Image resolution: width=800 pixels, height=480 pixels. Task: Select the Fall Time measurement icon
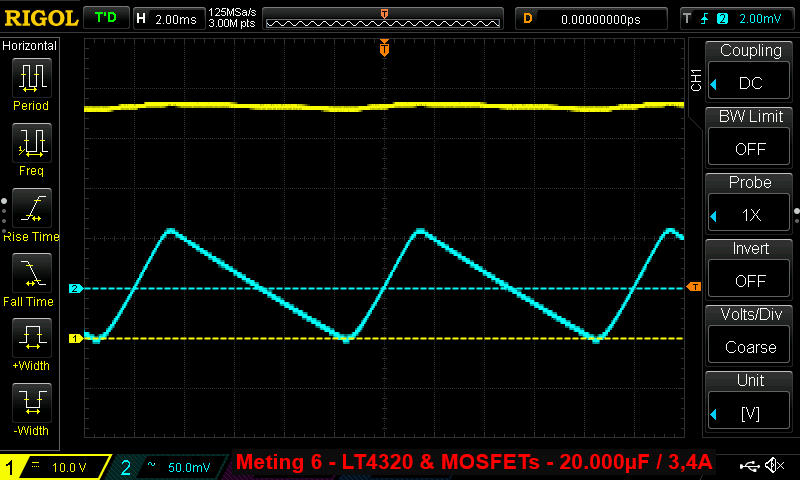coord(32,273)
